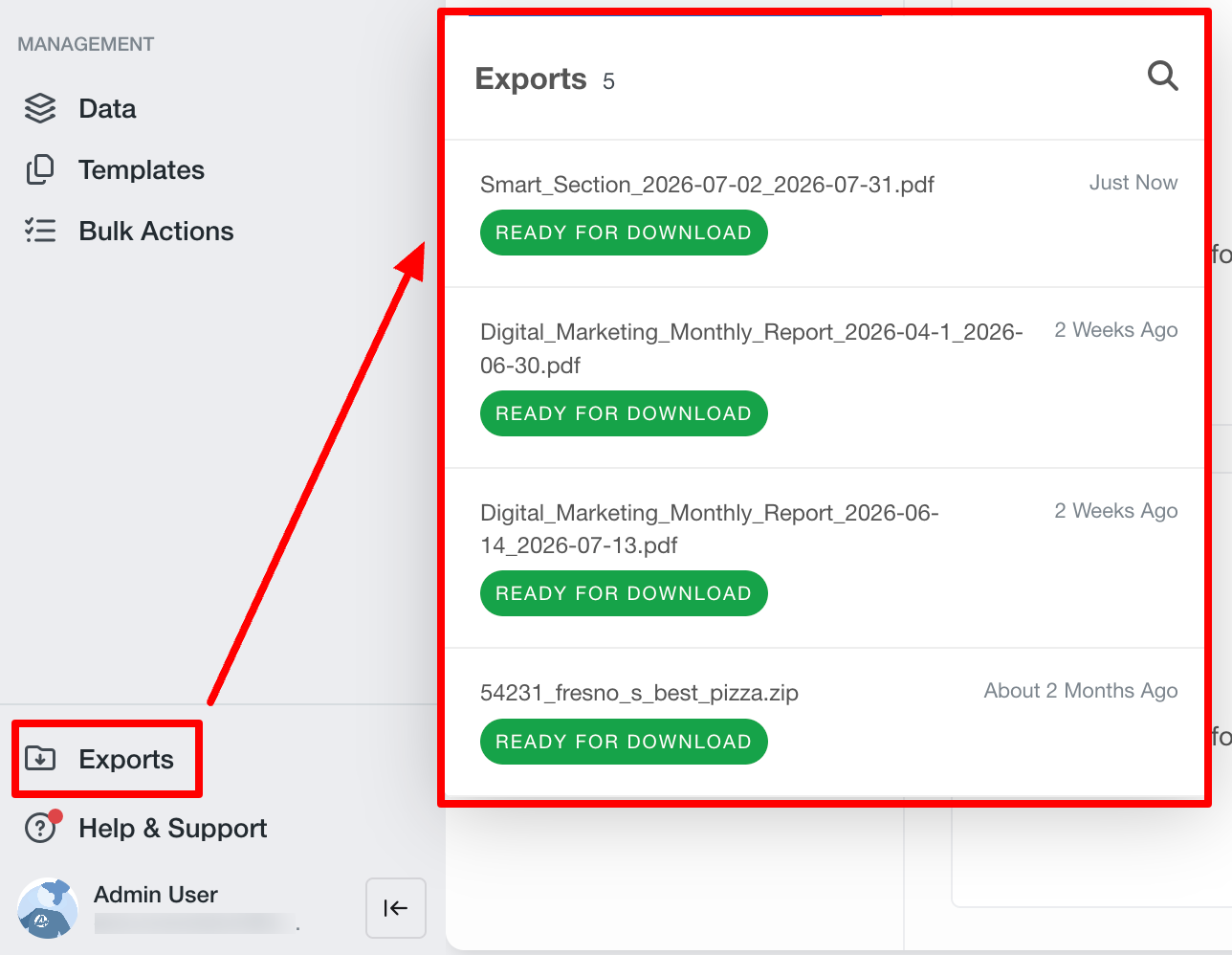Click the MANAGEMENT section label

pos(86,44)
